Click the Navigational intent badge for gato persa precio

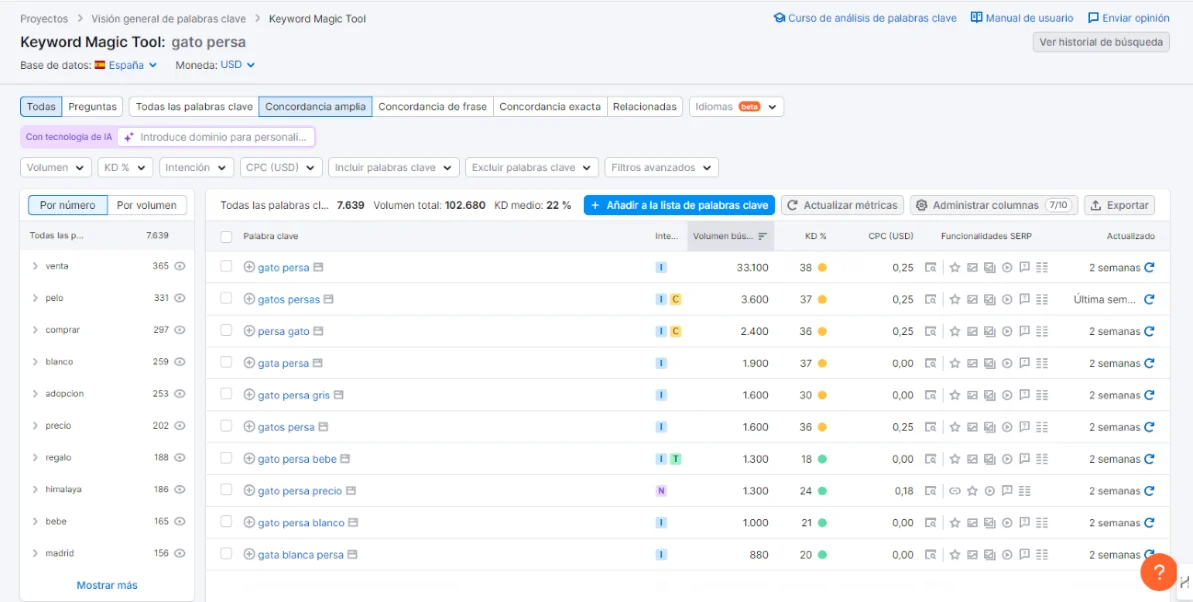(661, 492)
